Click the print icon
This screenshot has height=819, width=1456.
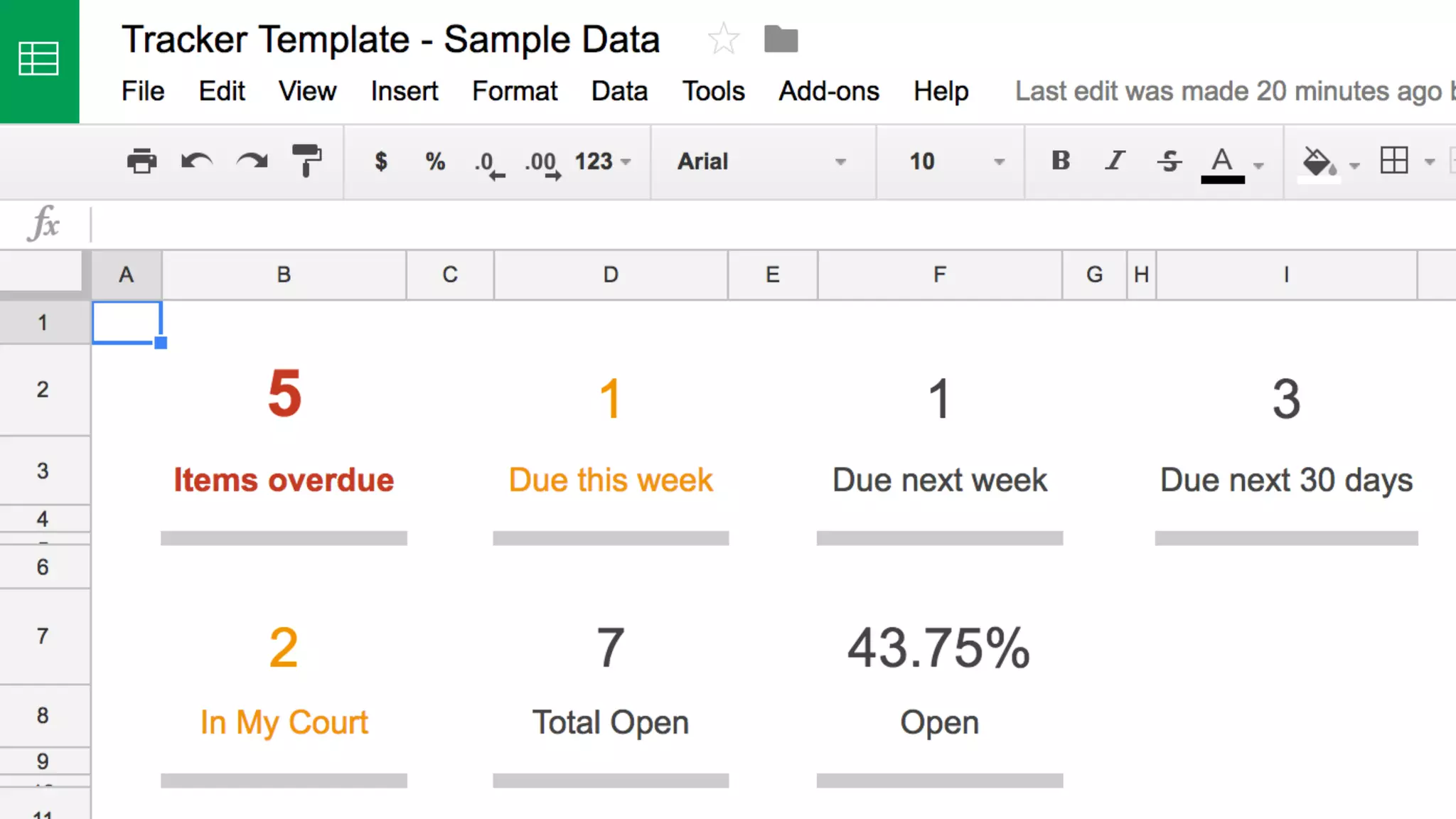pyautogui.click(x=141, y=161)
